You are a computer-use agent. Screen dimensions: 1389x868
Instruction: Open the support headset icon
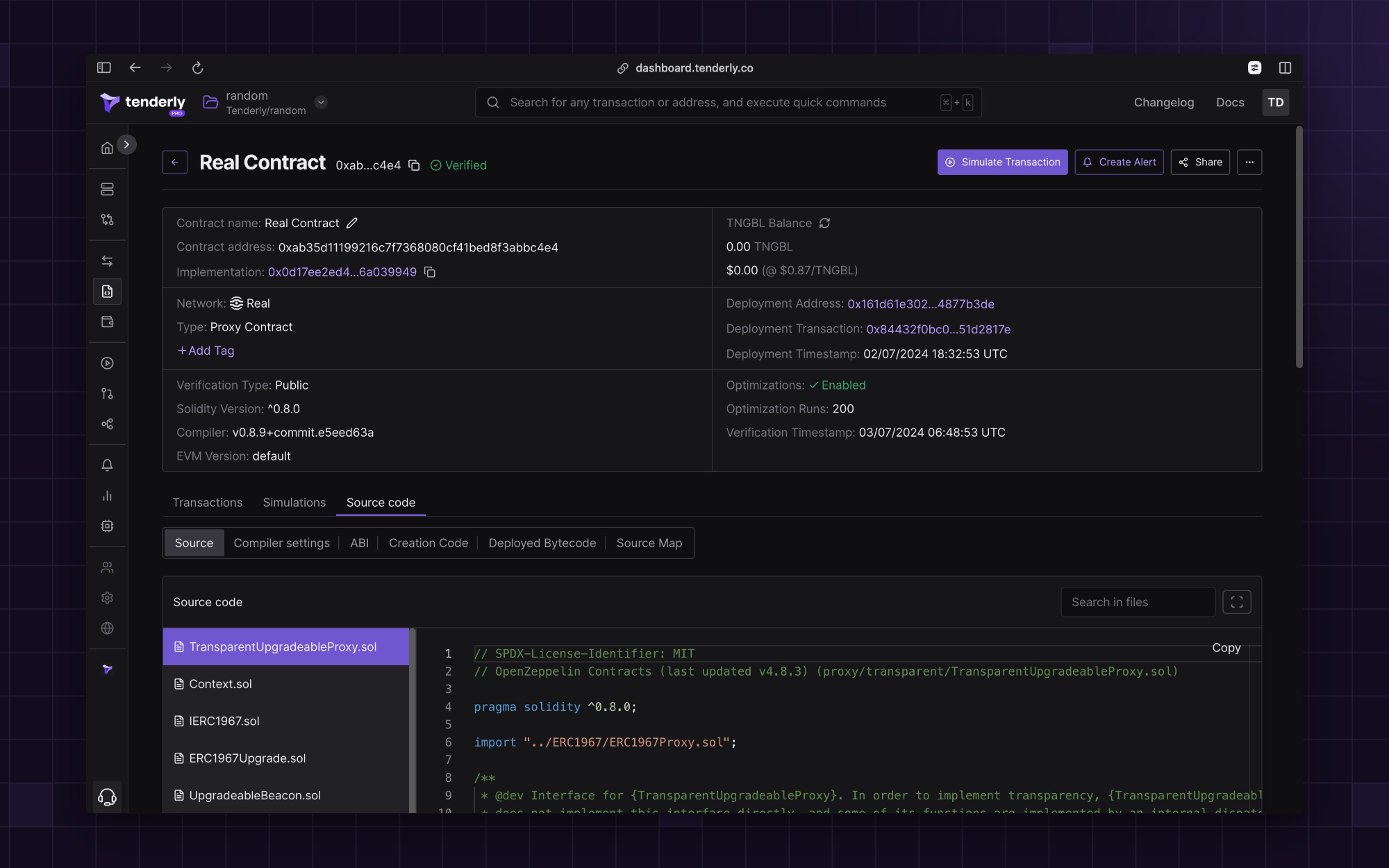107,796
